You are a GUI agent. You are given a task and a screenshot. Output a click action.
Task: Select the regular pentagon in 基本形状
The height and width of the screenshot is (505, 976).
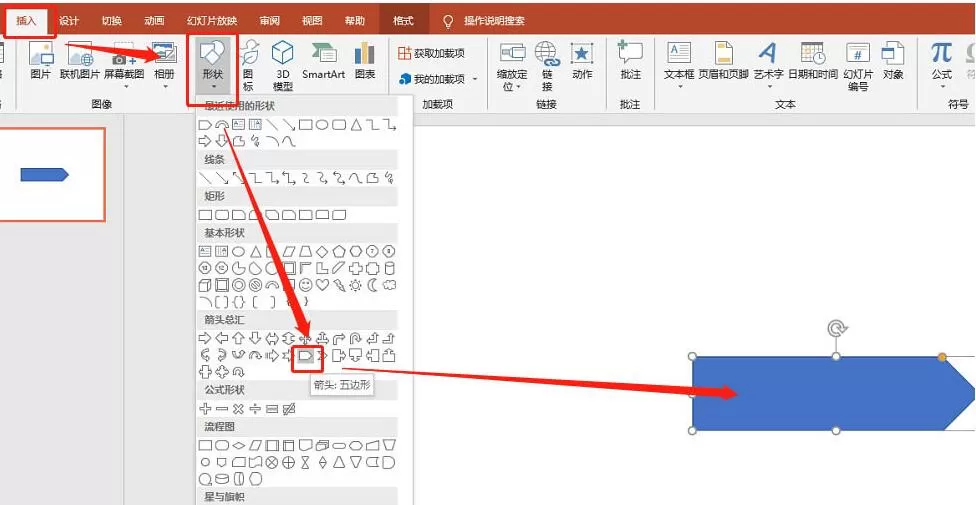click(x=339, y=252)
